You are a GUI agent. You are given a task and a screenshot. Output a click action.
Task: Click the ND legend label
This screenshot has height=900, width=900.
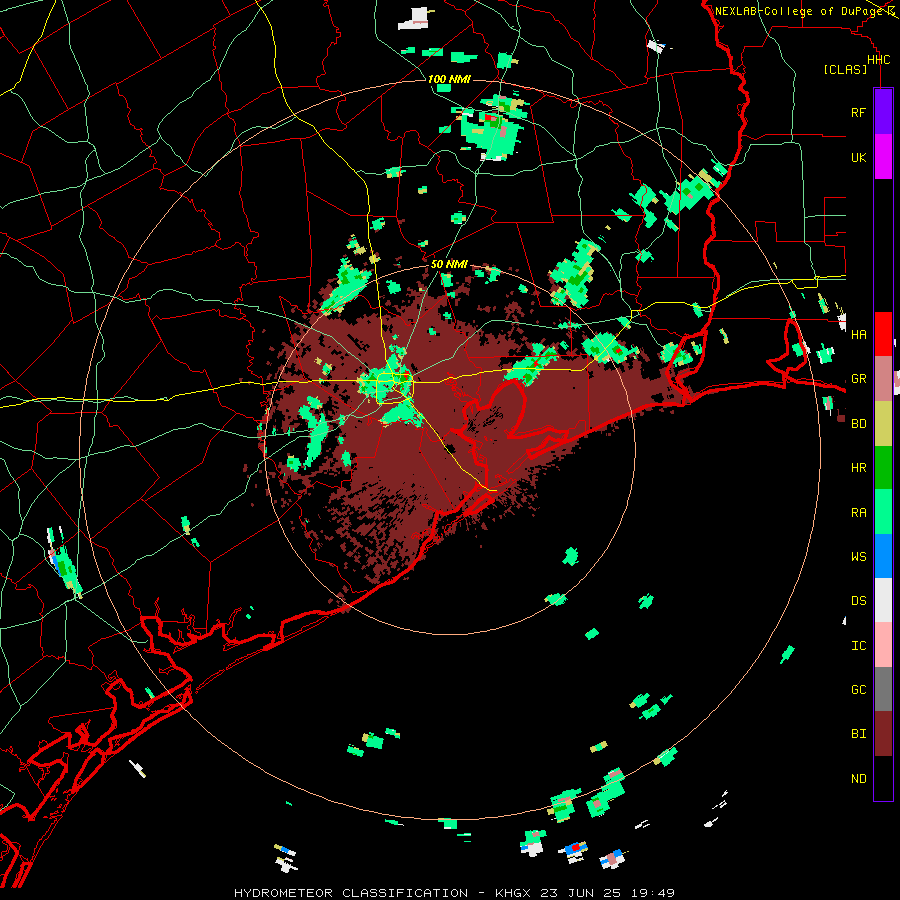click(x=858, y=779)
